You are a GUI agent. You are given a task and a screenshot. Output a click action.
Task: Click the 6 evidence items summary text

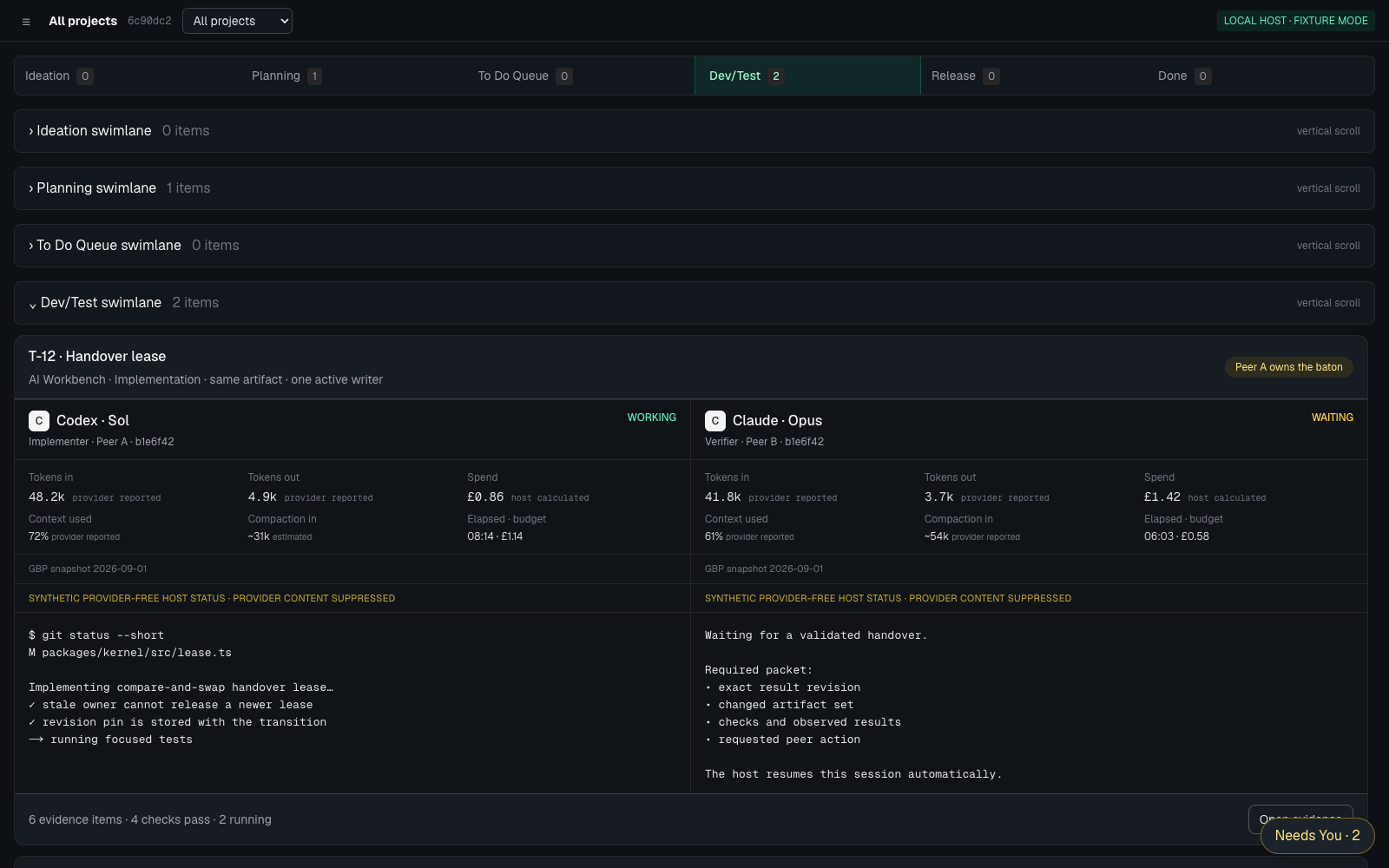[x=150, y=820]
